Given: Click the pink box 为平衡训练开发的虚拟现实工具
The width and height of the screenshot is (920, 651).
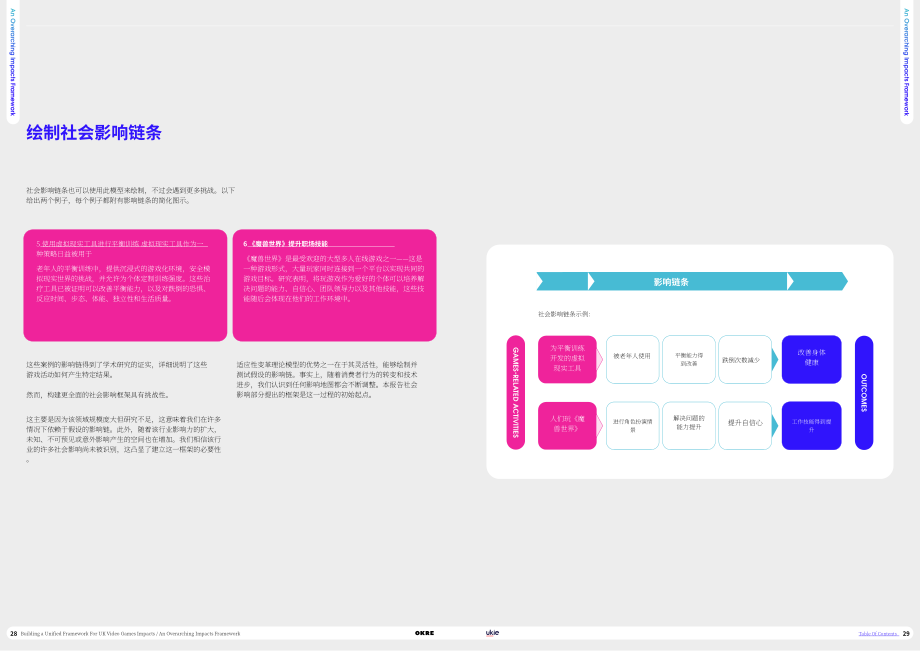Looking at the screenshot, I should click(567, 359).
